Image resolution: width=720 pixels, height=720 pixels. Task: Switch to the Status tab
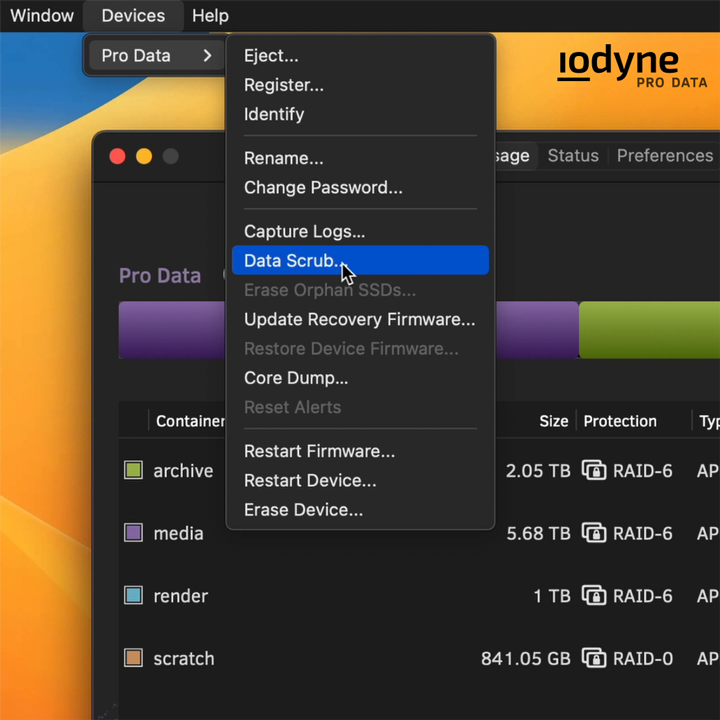coord(573,156)
